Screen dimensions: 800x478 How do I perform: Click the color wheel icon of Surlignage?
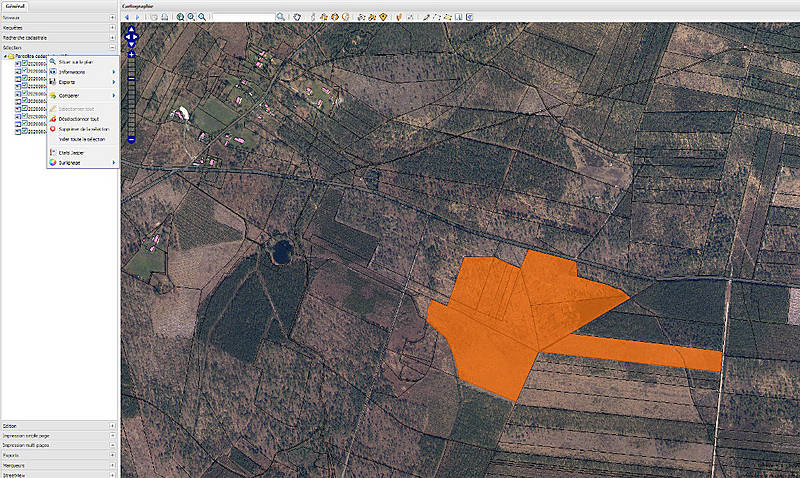click(52, 163)
